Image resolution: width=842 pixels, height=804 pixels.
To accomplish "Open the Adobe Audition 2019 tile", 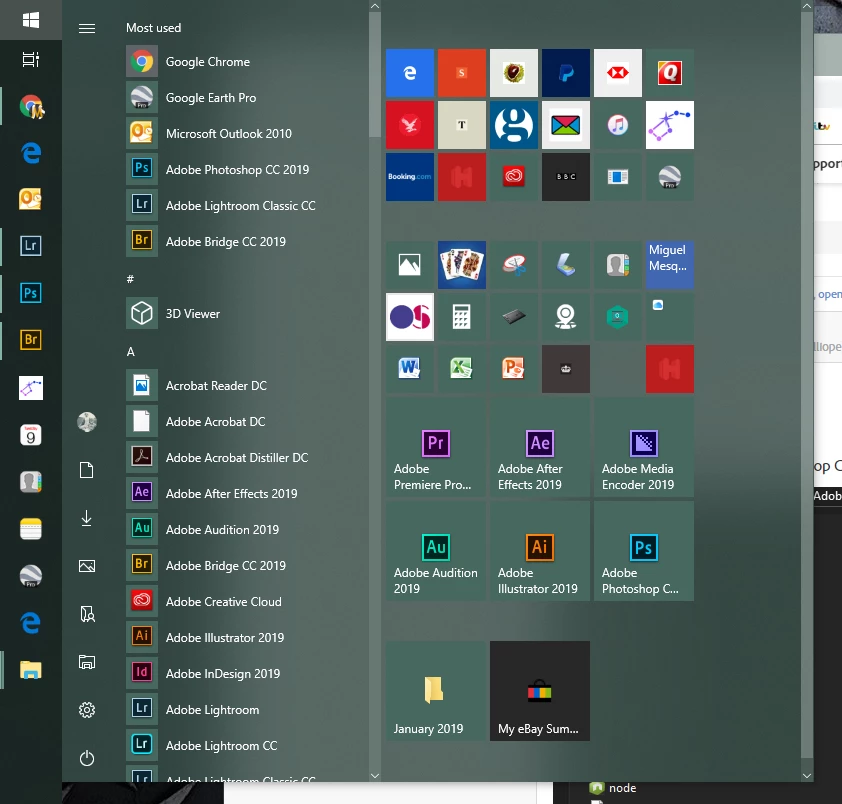I will click(x=436, y=551).
